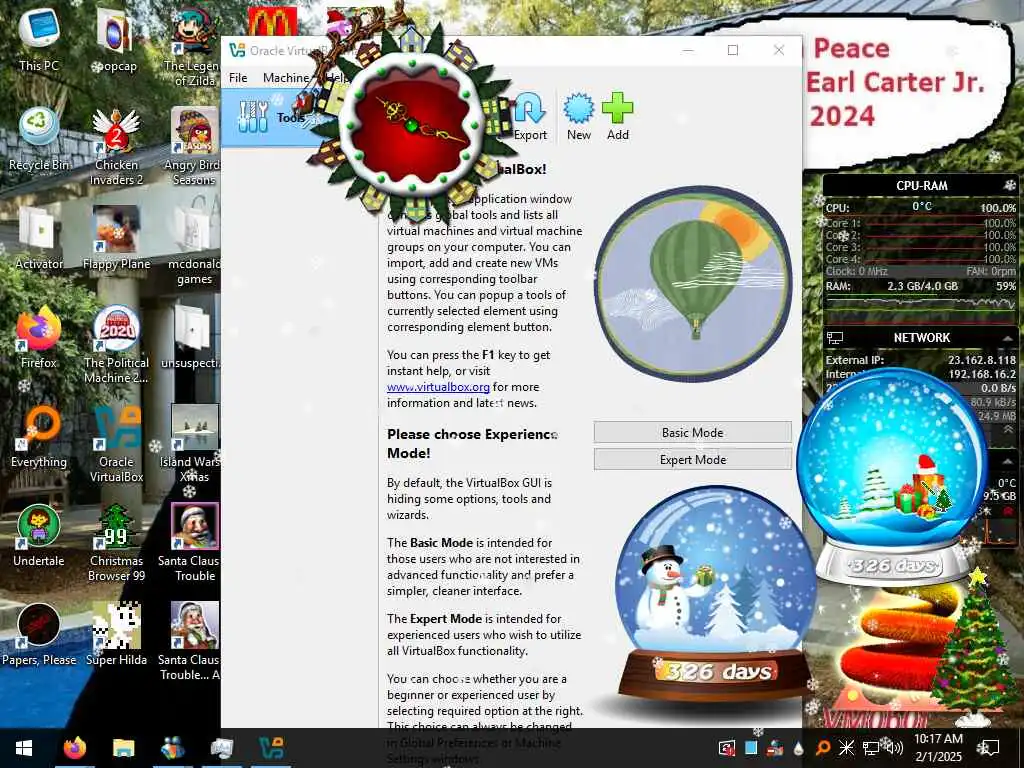Open the network tray icon

tap(871, 748)
